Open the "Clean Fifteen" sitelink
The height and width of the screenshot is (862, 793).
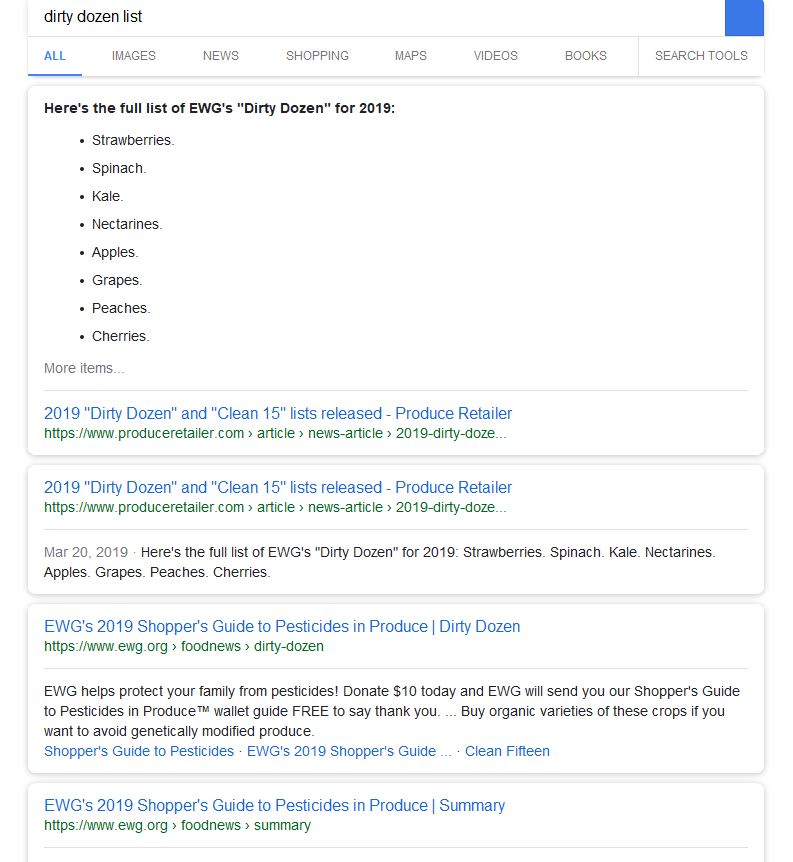click(507, 752)
